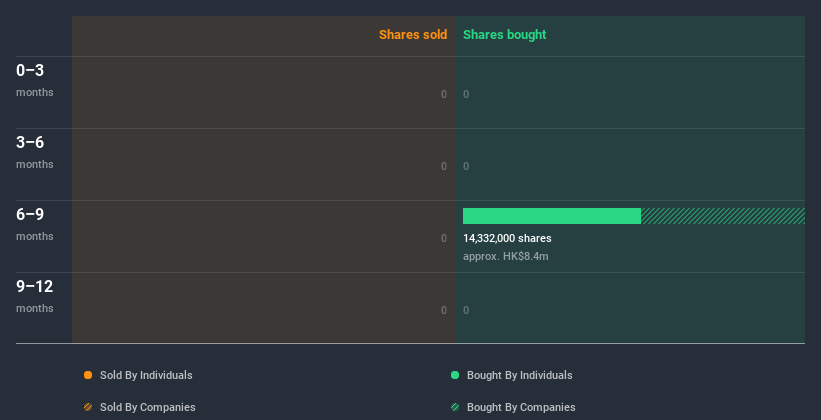Click the hatched Sold By Companies legend icon
Screen dimensions: 821x420
[88, 407]
